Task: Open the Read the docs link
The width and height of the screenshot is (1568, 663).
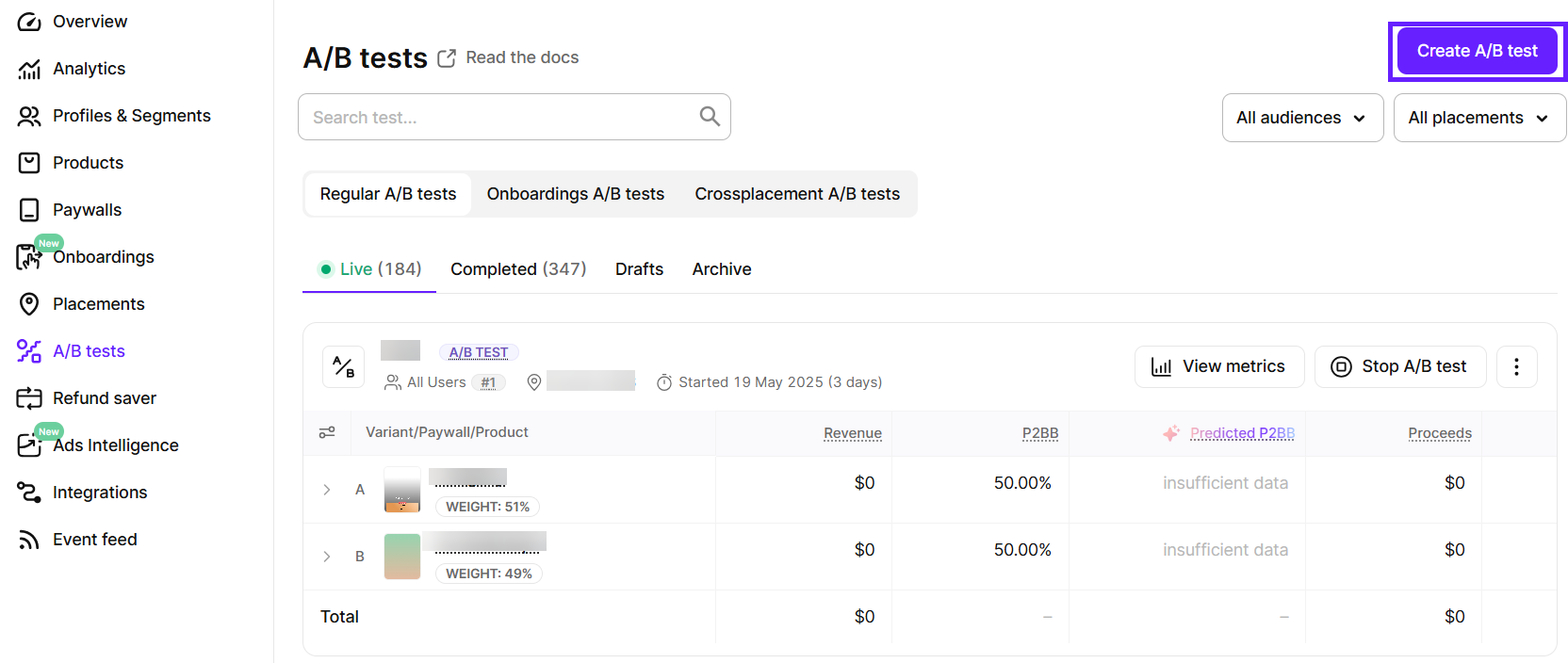Action: click(x=521, y=57)
